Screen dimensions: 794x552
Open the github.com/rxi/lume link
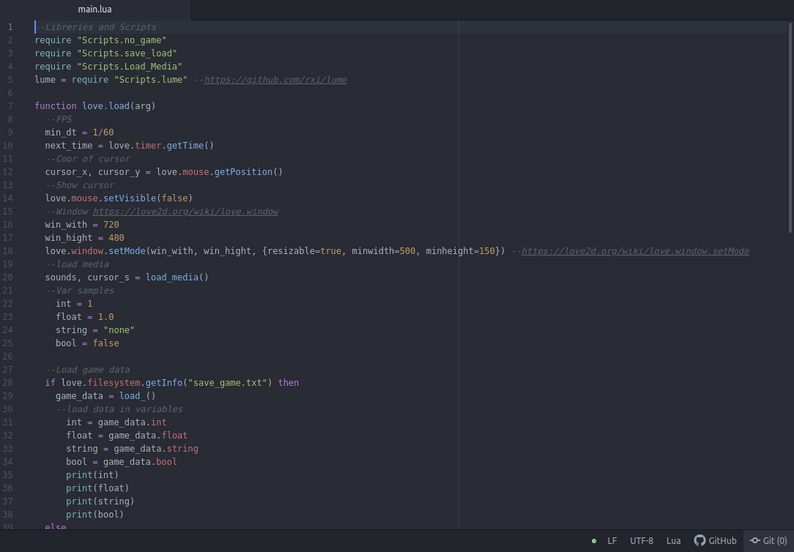pos(275,80)
